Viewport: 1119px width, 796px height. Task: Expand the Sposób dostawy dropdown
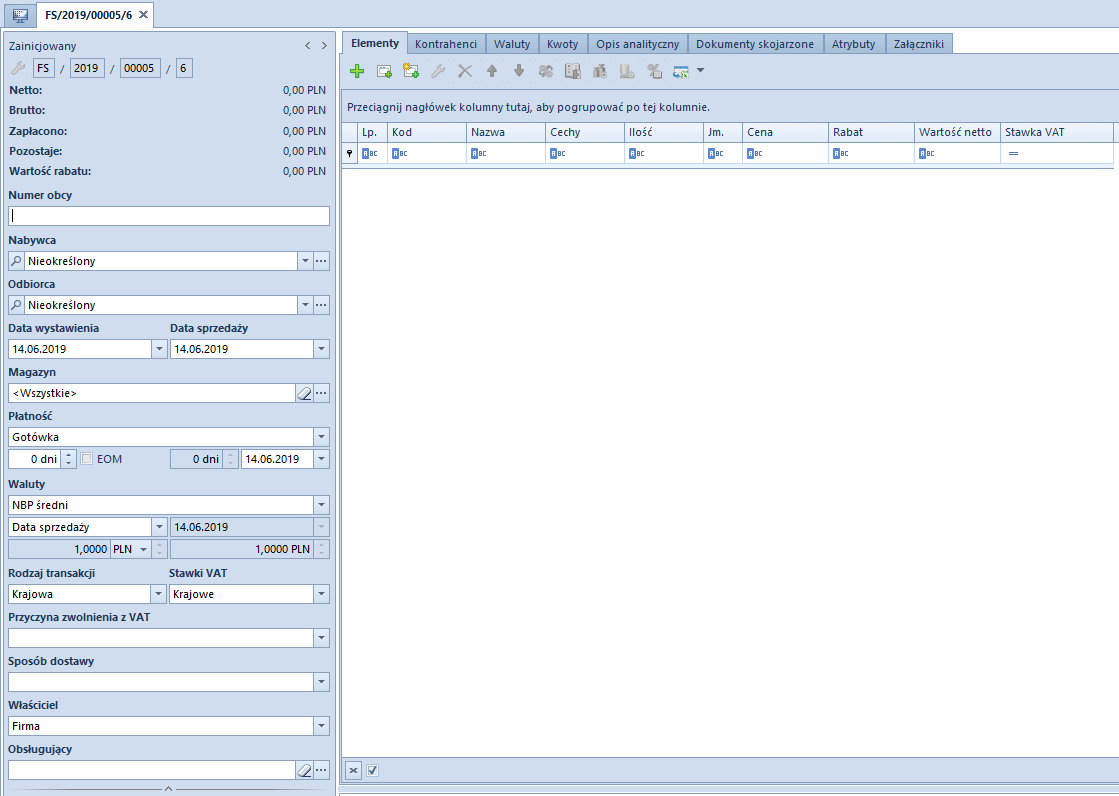321,682
